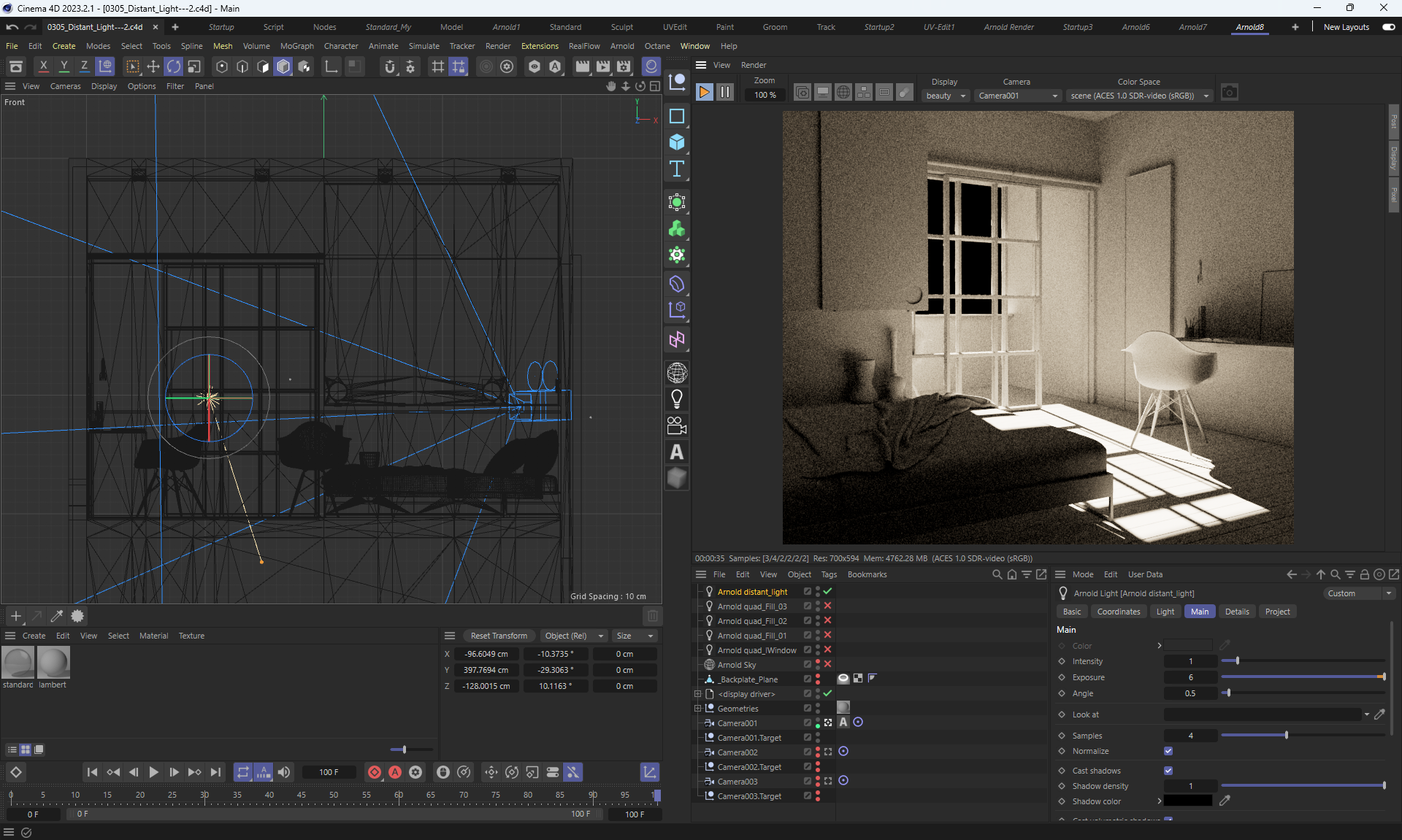
Task: Switch to the Details tab
Action: pos(1236,612)
